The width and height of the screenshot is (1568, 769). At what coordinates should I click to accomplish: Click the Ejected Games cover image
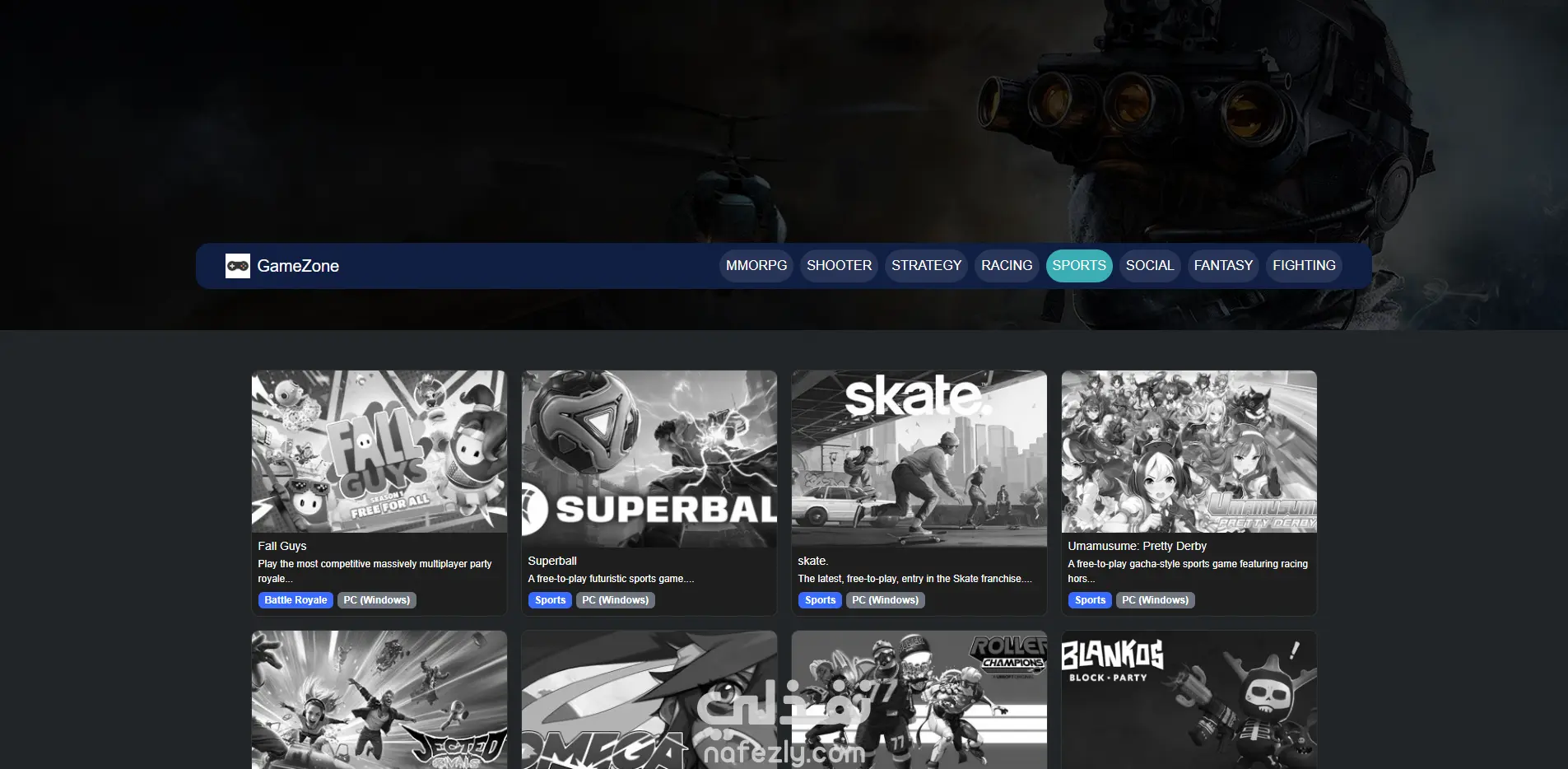click(x=379, y=700)
